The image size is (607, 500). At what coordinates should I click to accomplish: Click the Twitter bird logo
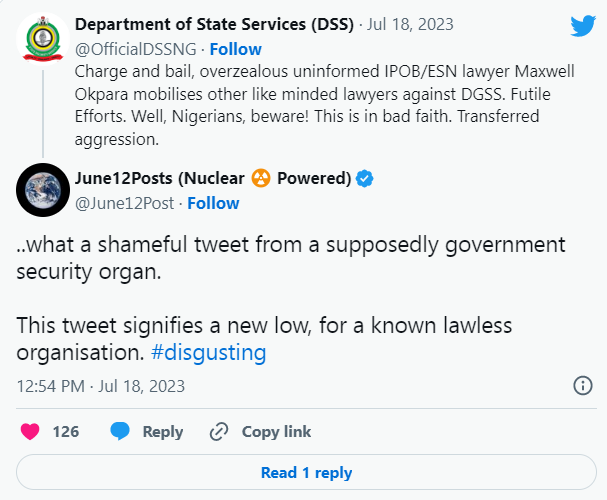point(583,27)
